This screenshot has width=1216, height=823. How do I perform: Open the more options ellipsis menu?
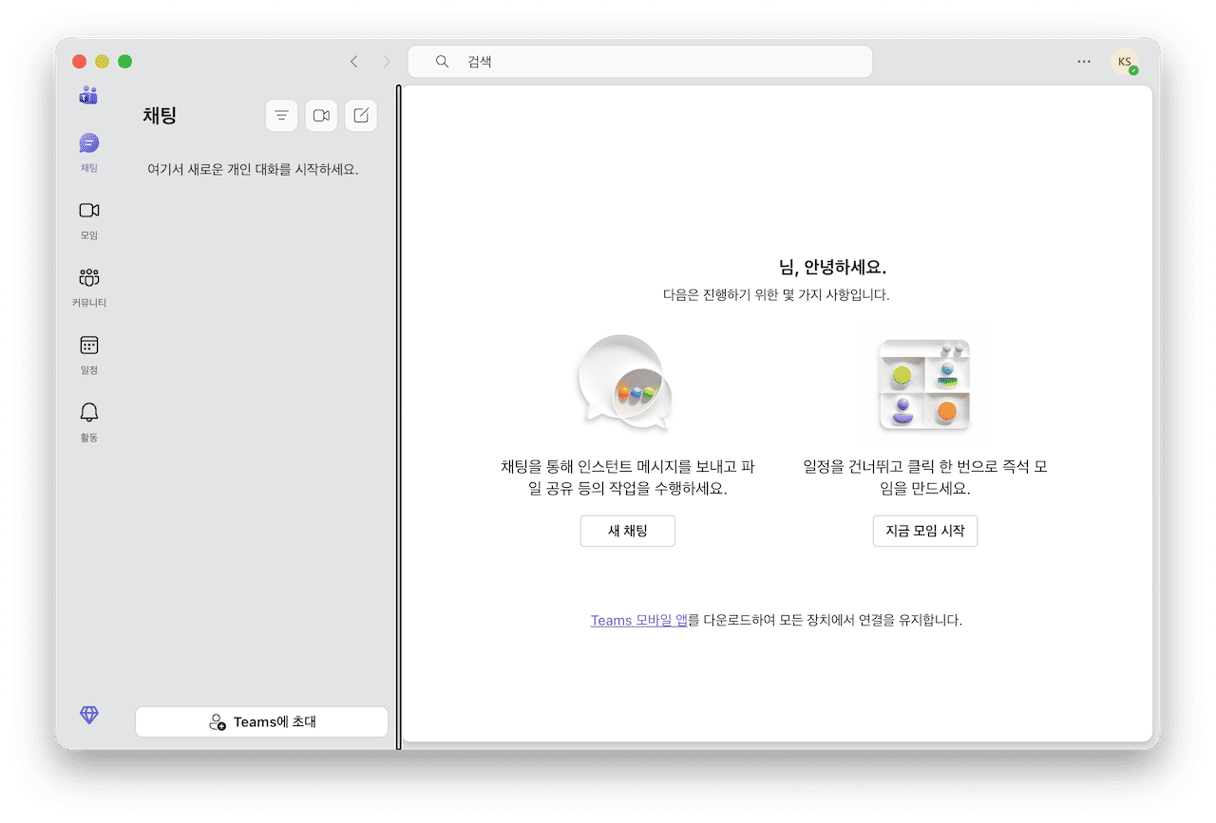pyautogui.click(x=1084, y=62)
